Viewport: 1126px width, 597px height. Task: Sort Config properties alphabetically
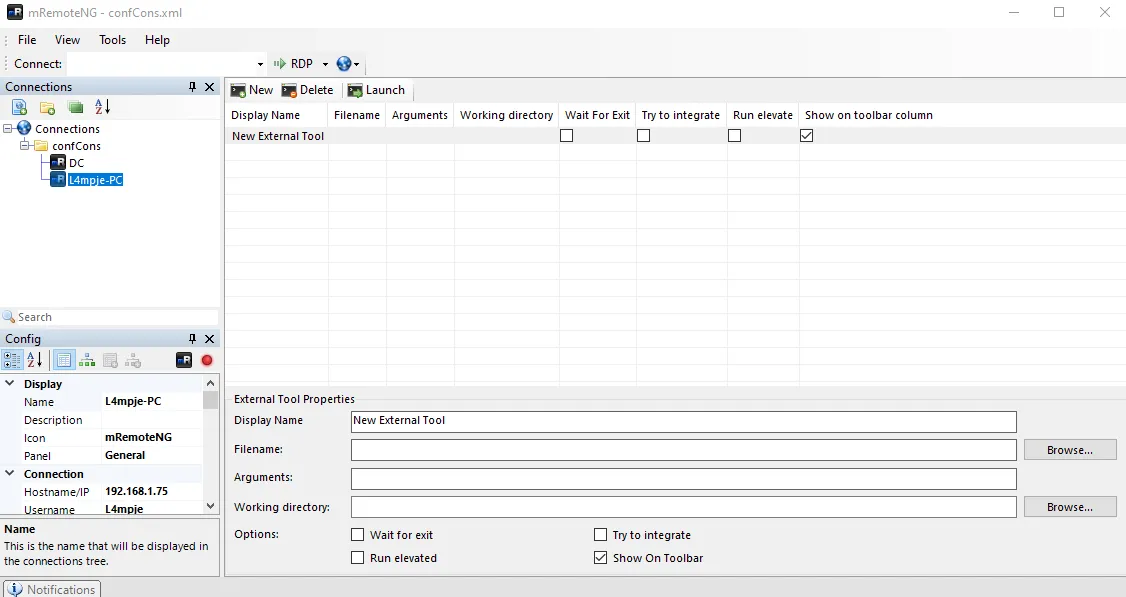34,360
